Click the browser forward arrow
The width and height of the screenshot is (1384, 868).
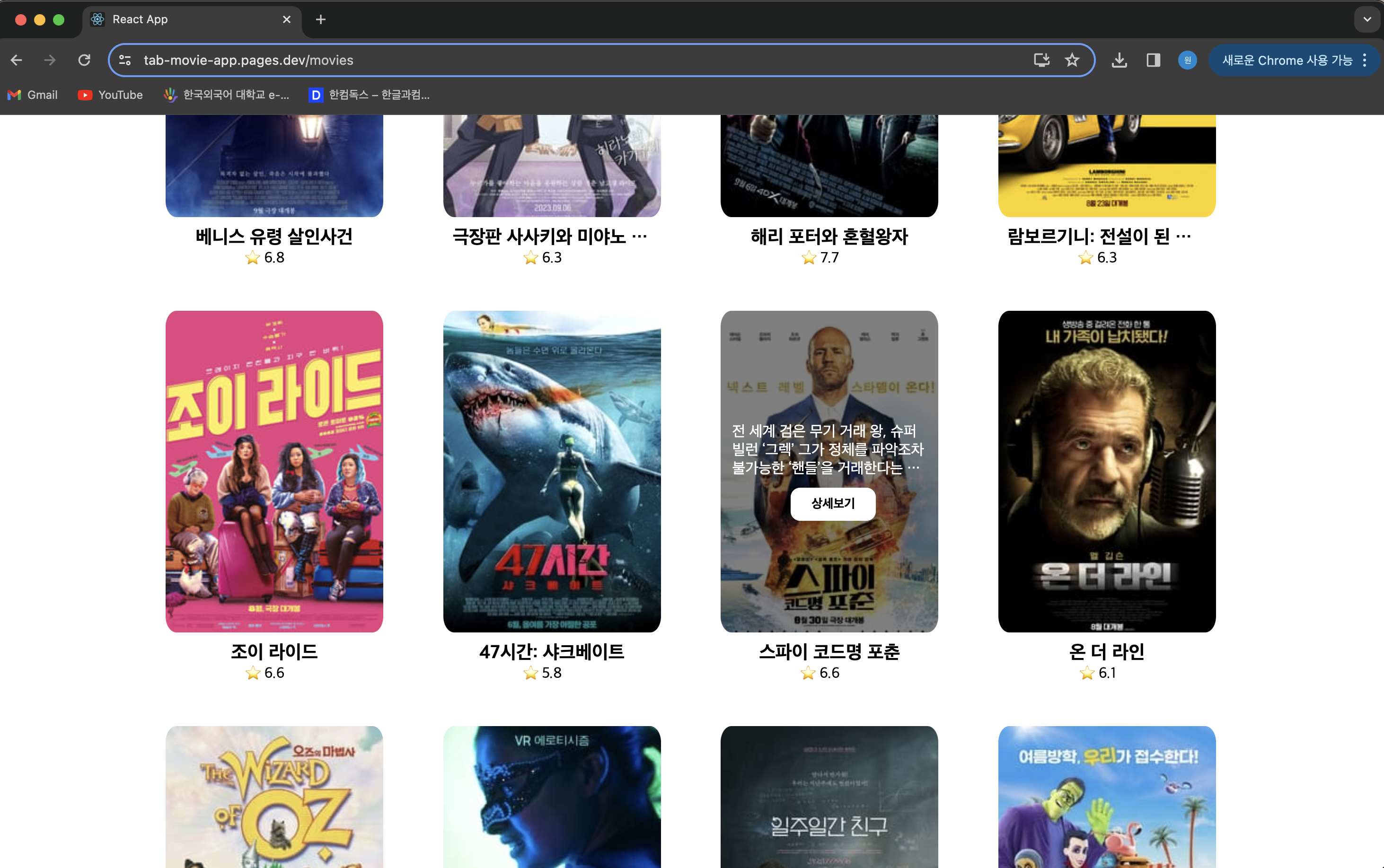click(x=50, y=60)
